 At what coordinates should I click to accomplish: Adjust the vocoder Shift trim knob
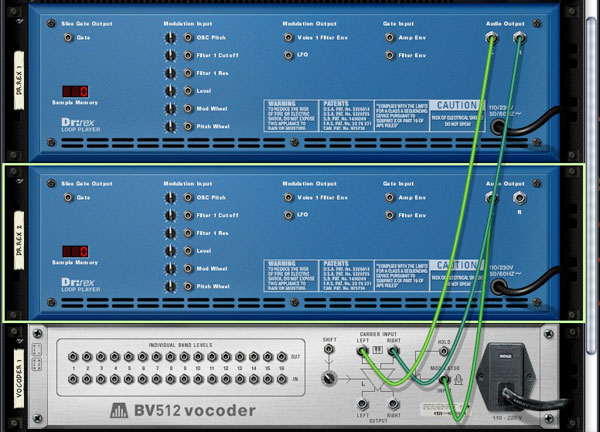click(329, 378)
